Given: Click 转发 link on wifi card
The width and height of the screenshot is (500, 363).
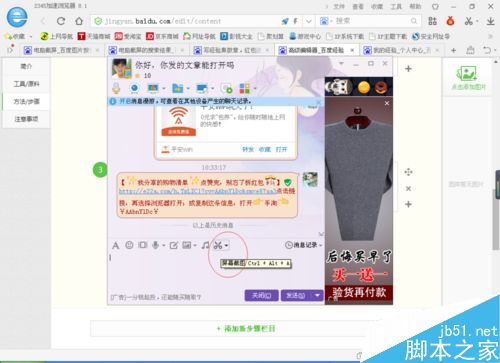Looking at the screenshot, I should coord(248,149).
